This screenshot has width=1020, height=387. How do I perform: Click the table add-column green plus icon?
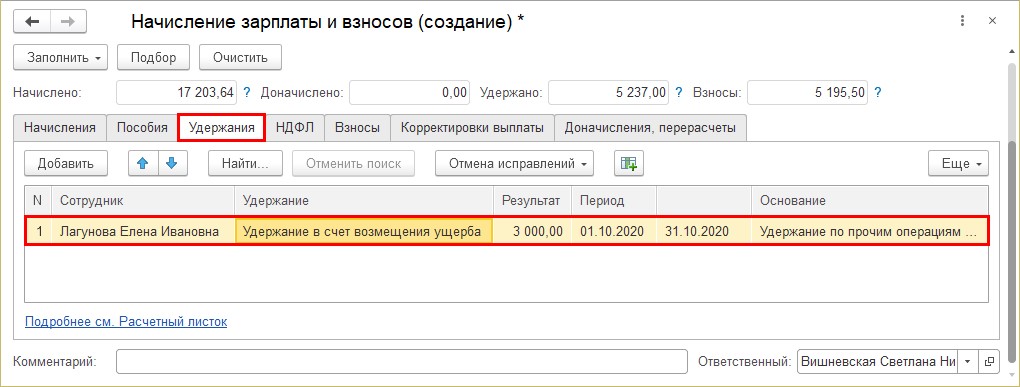(628, 163)
